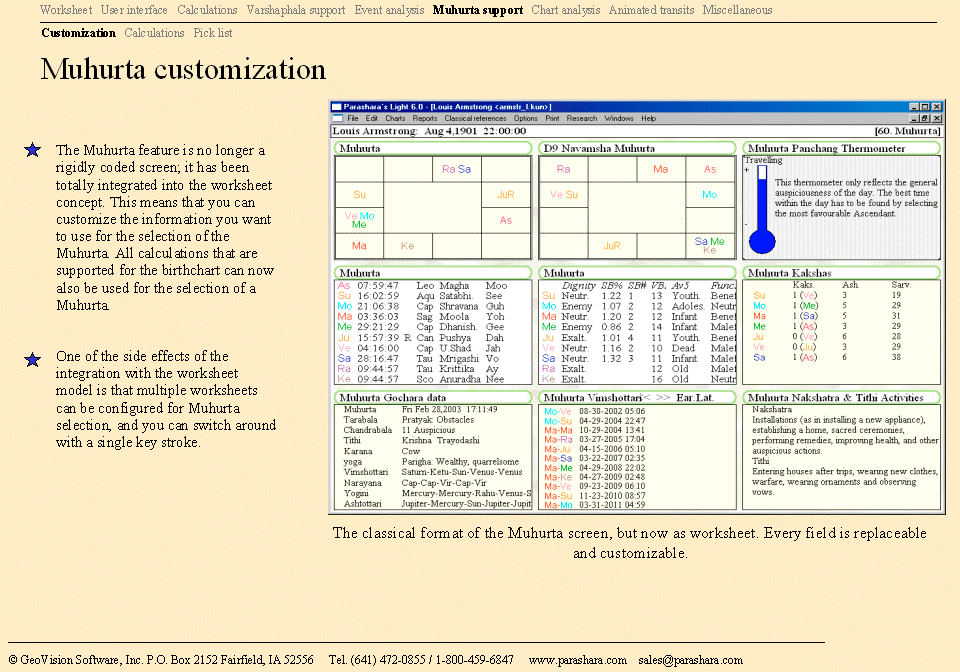Visit the Varshaphala support section
960x672 pixels.
coord(296,10)
